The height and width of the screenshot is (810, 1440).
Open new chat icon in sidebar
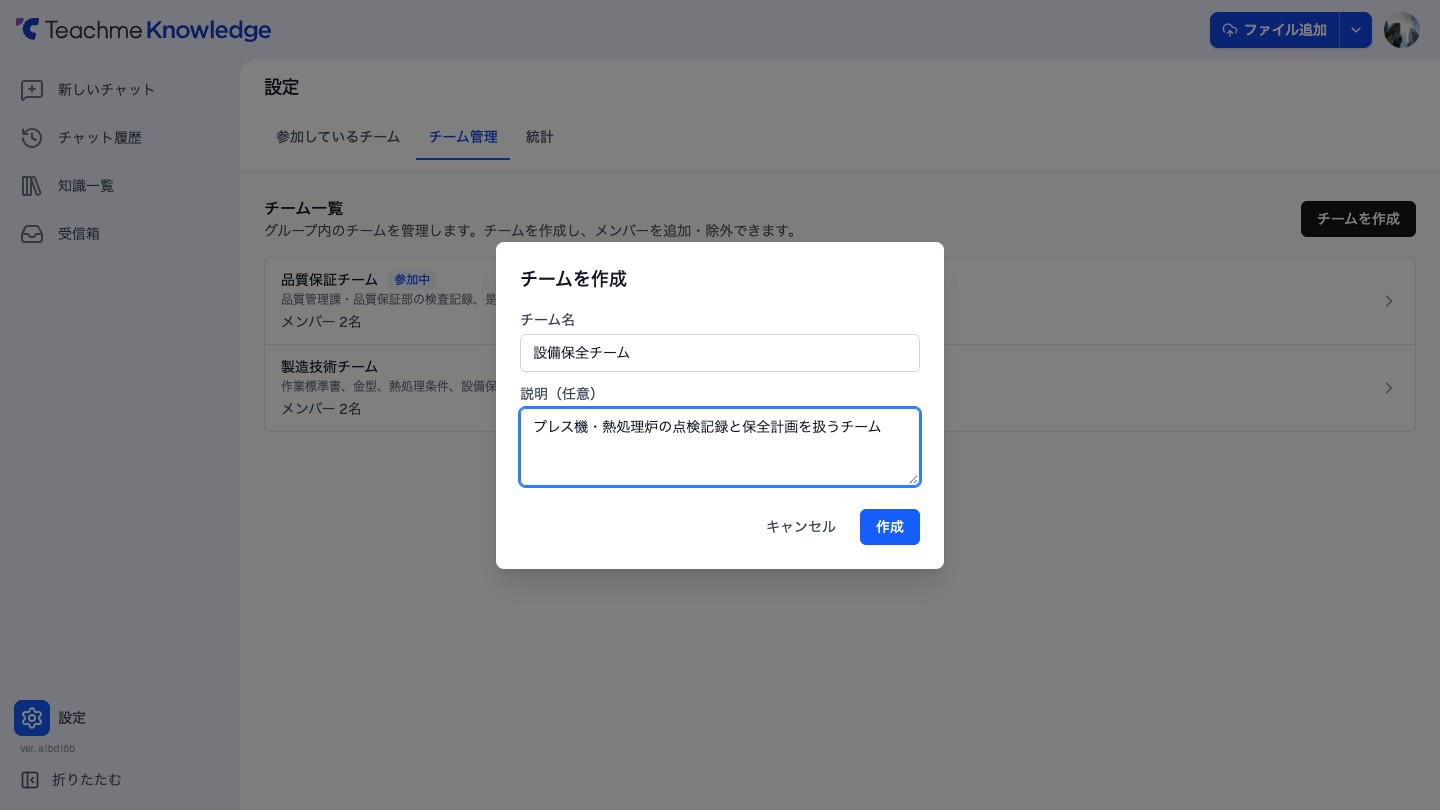click(x=32, y=90)
